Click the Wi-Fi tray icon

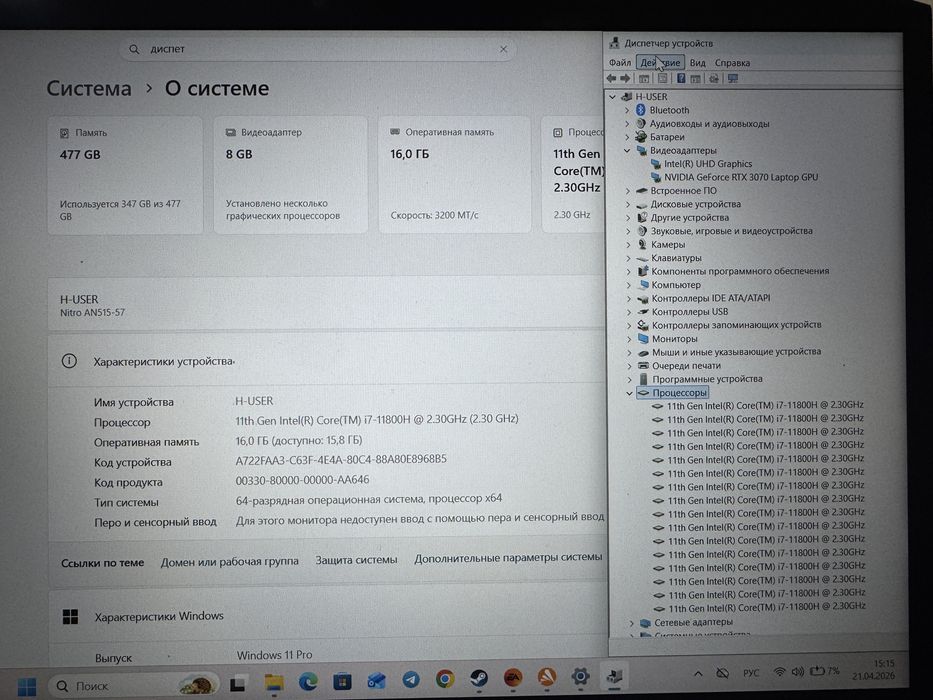(x=779, y=672)
